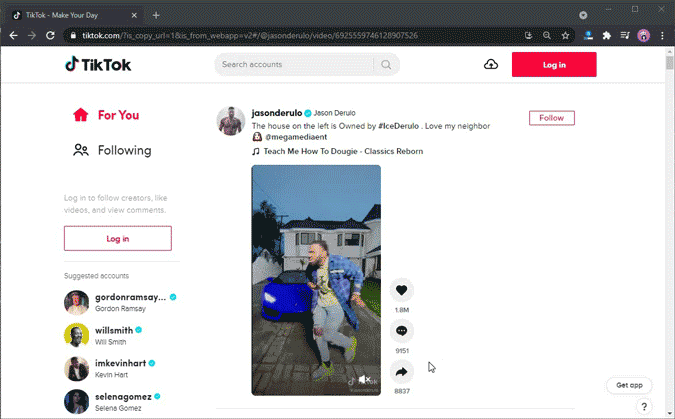Click the outlined Log in button in sidebar
Viewport: 675px width, 419px height.
[x=118, y=238]
